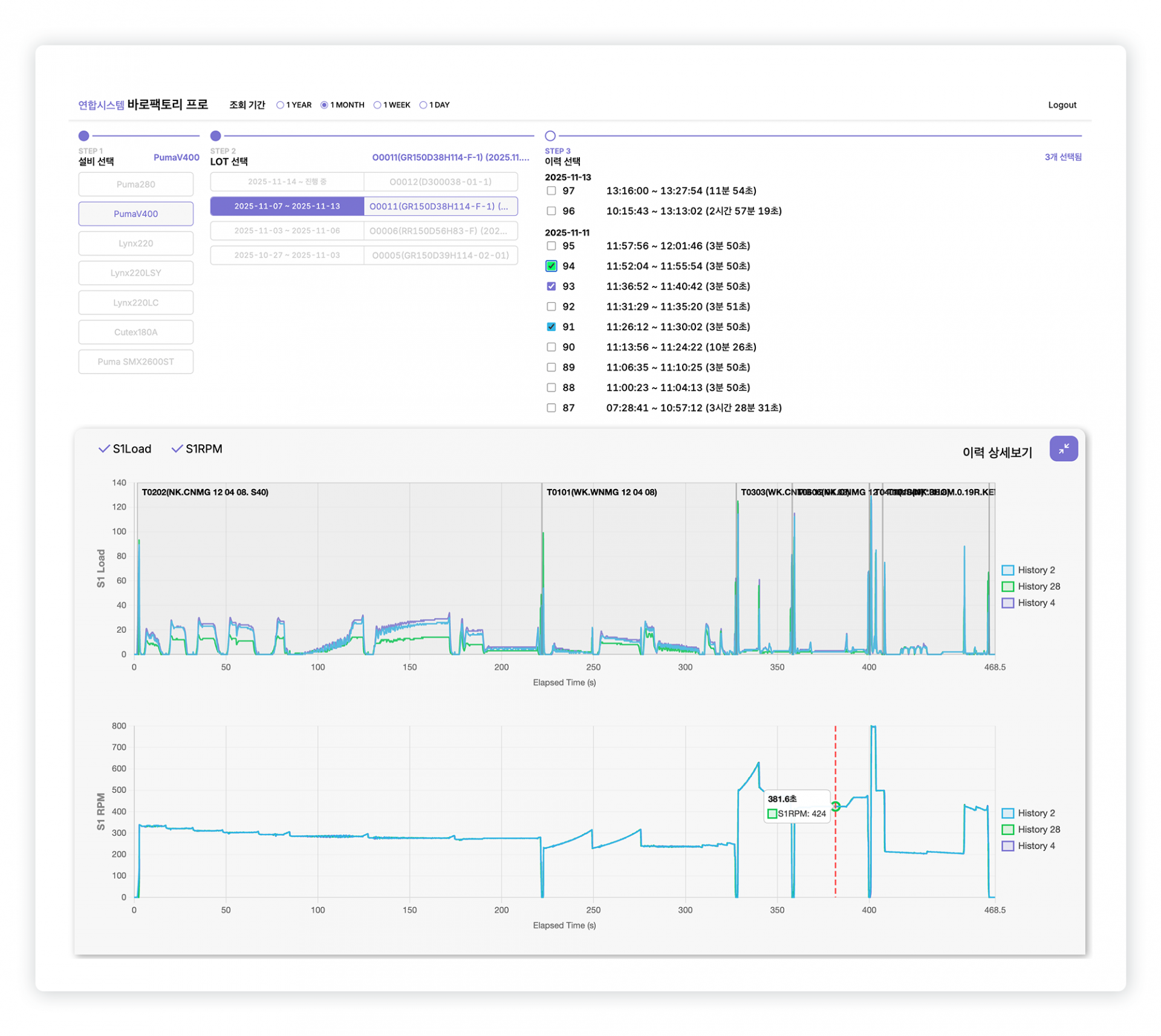1161x1036 pixels.
Task: Select the Lynx220 equipment
Action: 135,243
